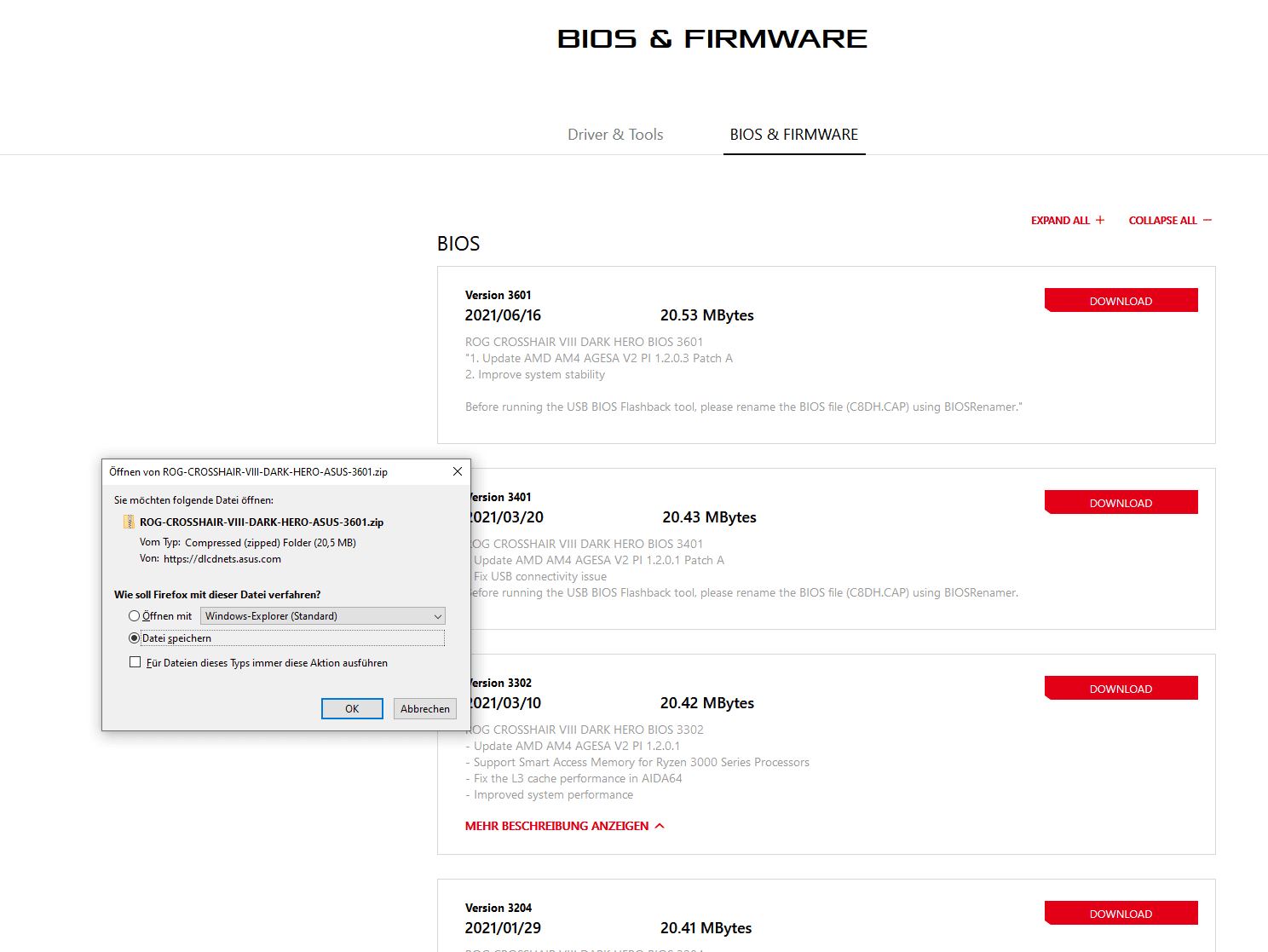Click 'Fix the L3 cache performance in AIDA64'
This screenshot has height=952, width=1268.
point(573,779)
